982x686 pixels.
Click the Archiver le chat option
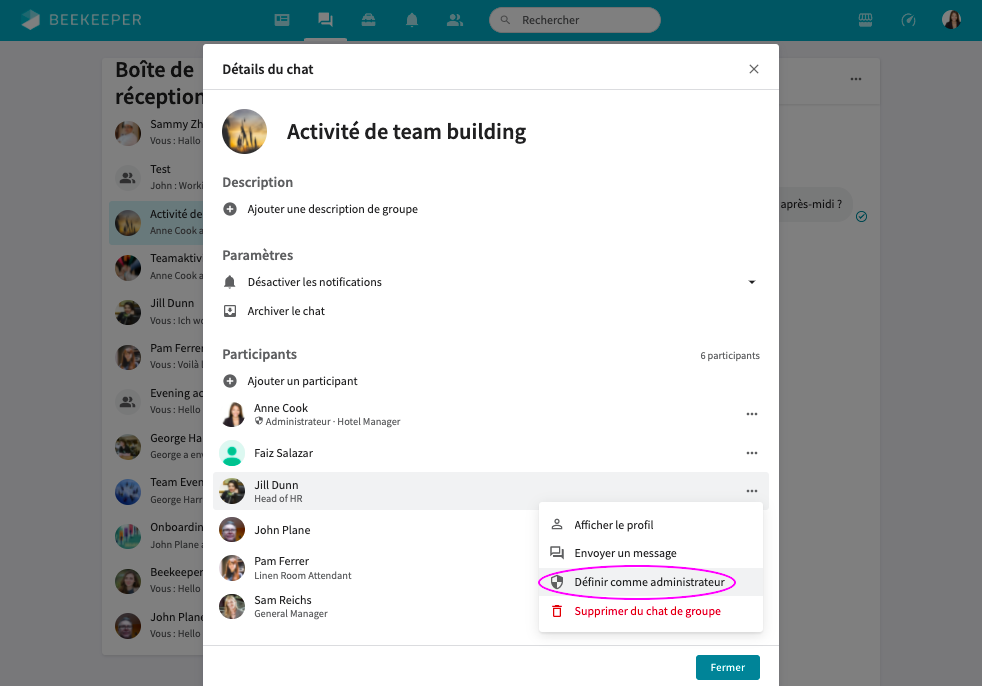286,311
